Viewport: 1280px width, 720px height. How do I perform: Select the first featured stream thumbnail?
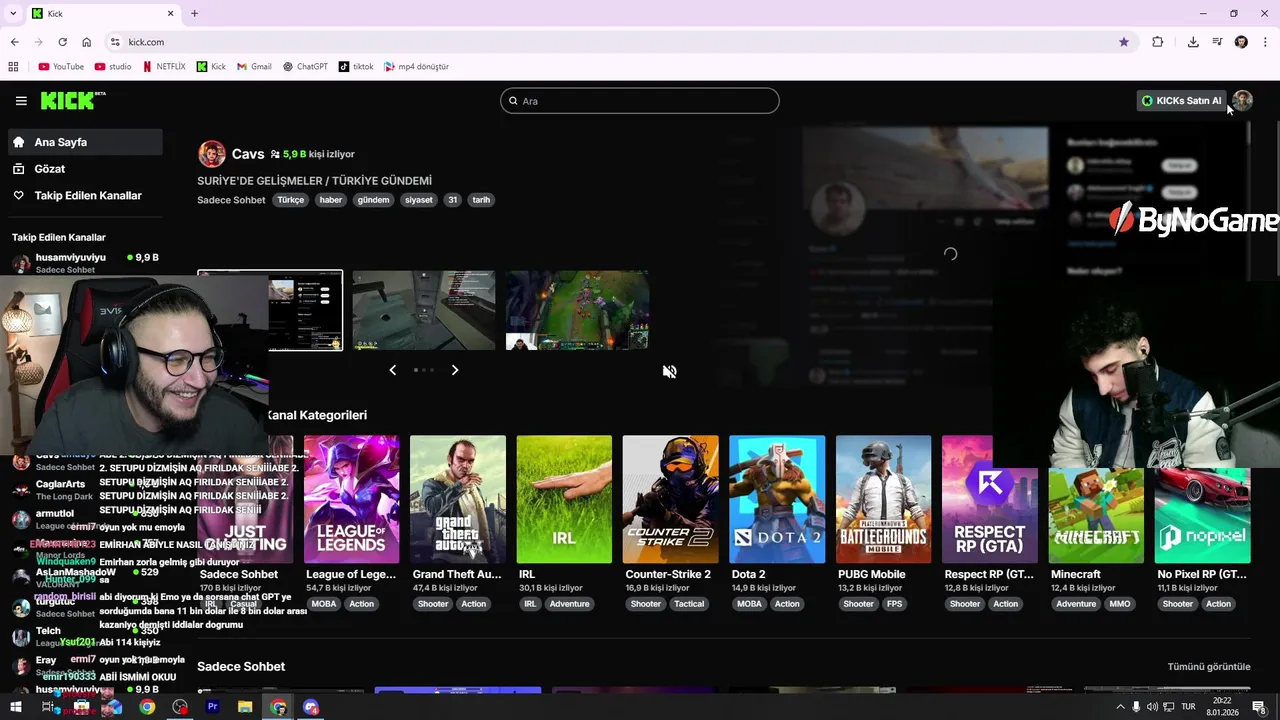click(x=270, y=310)
